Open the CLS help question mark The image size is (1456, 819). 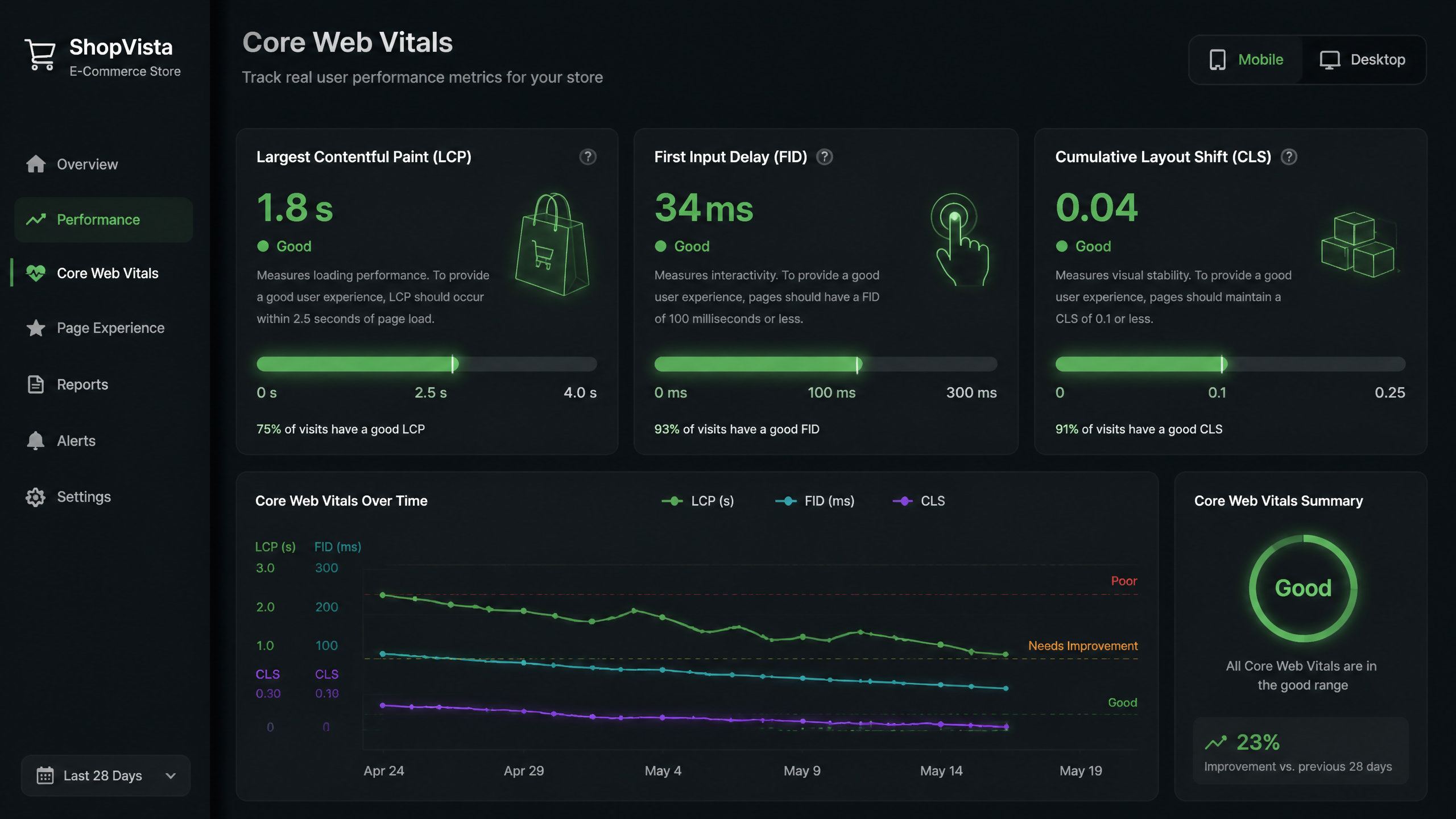pyautogui.click(x=1289, y=157)
